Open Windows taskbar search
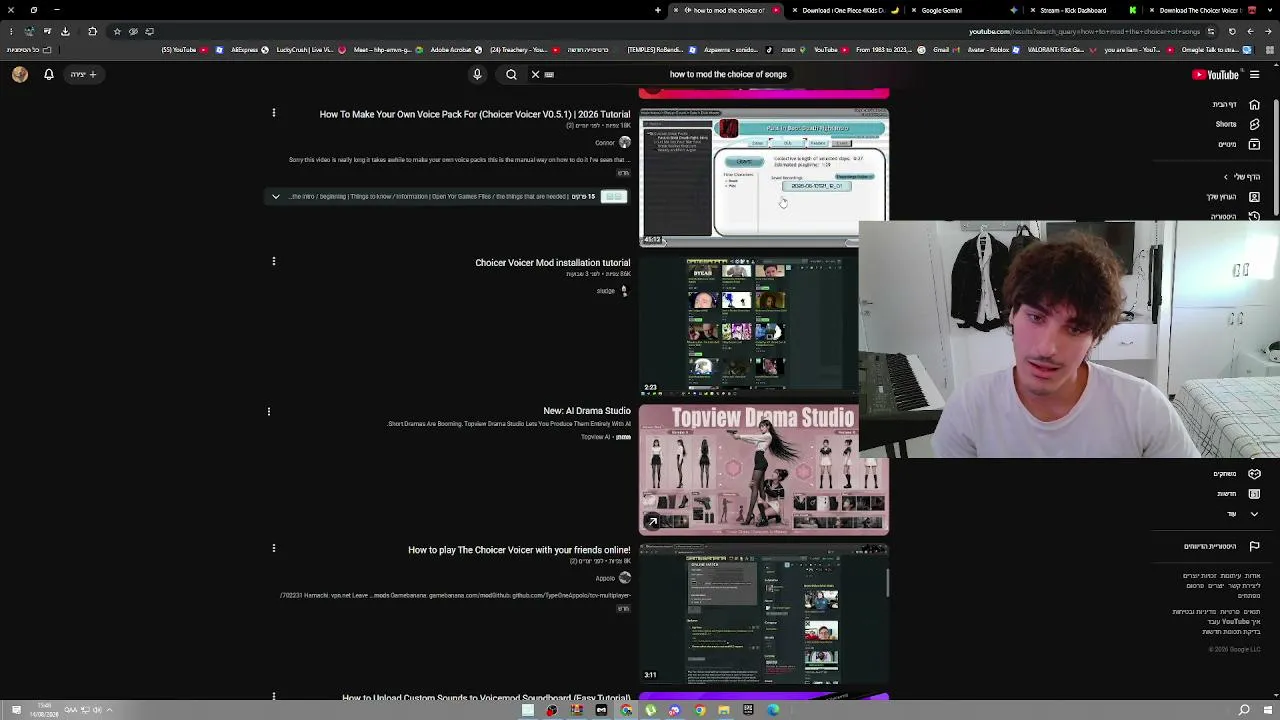Viewport: 1280px width, 720px height. (x=1244, y=710)
